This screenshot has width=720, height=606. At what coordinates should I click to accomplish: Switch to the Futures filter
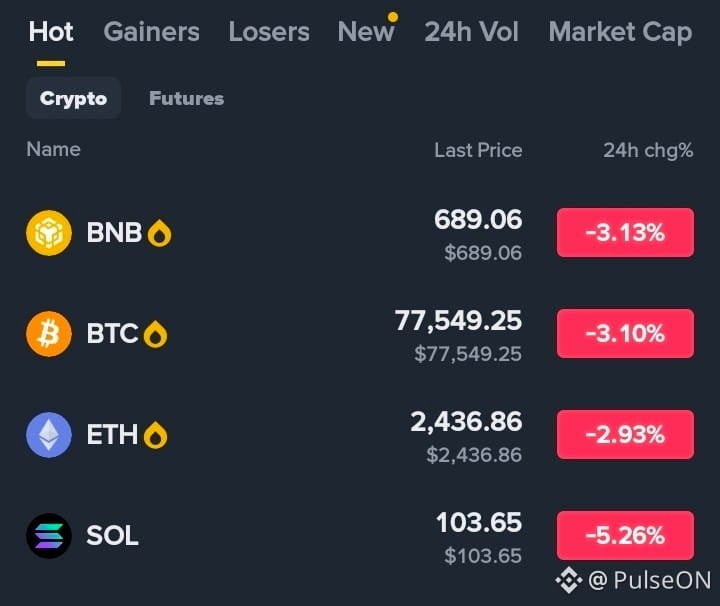pos(186,98)
